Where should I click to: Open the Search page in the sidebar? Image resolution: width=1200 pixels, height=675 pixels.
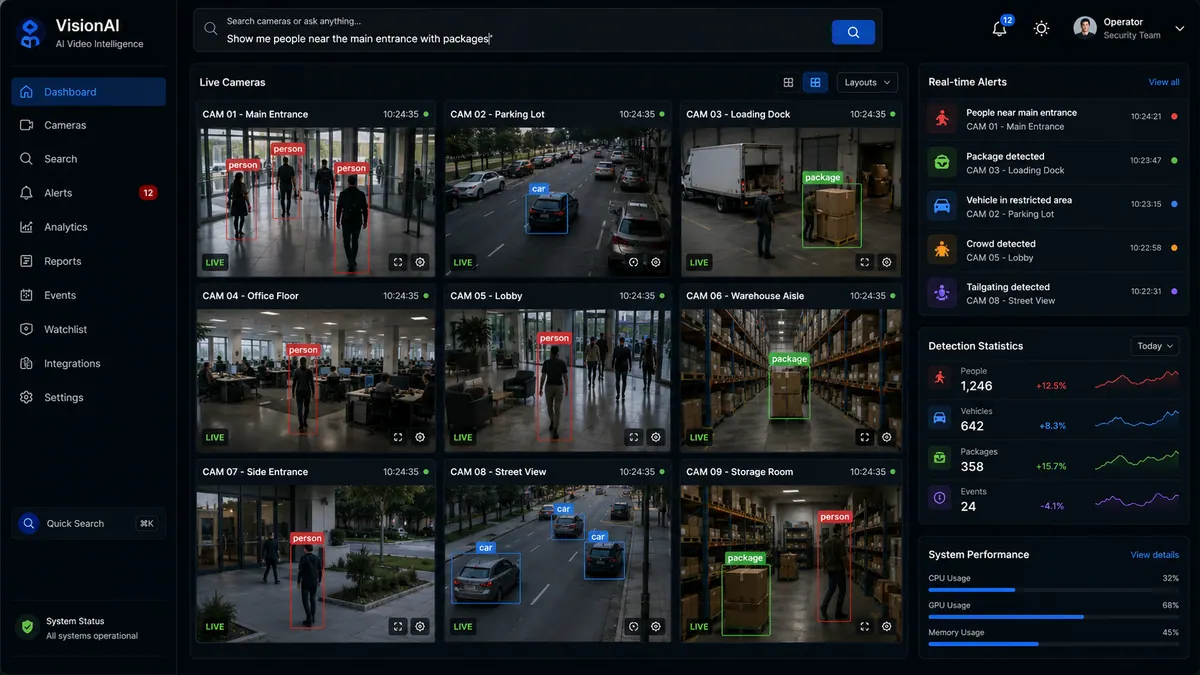[89, 159]
